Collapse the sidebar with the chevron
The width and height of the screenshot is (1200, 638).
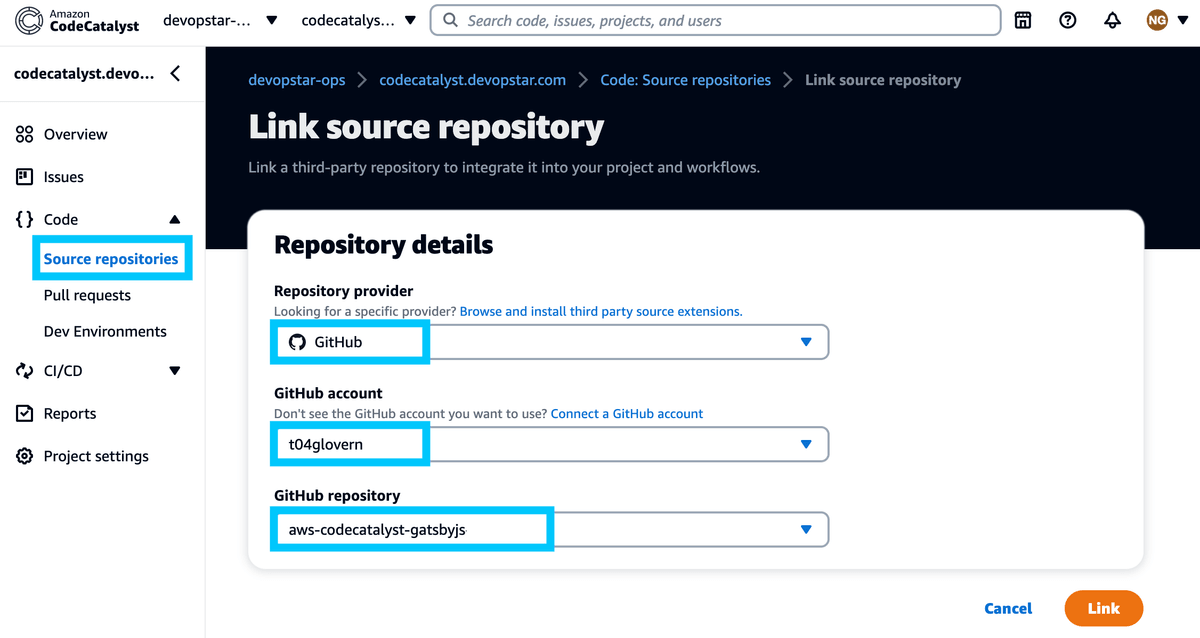click(x=175, y=73)
